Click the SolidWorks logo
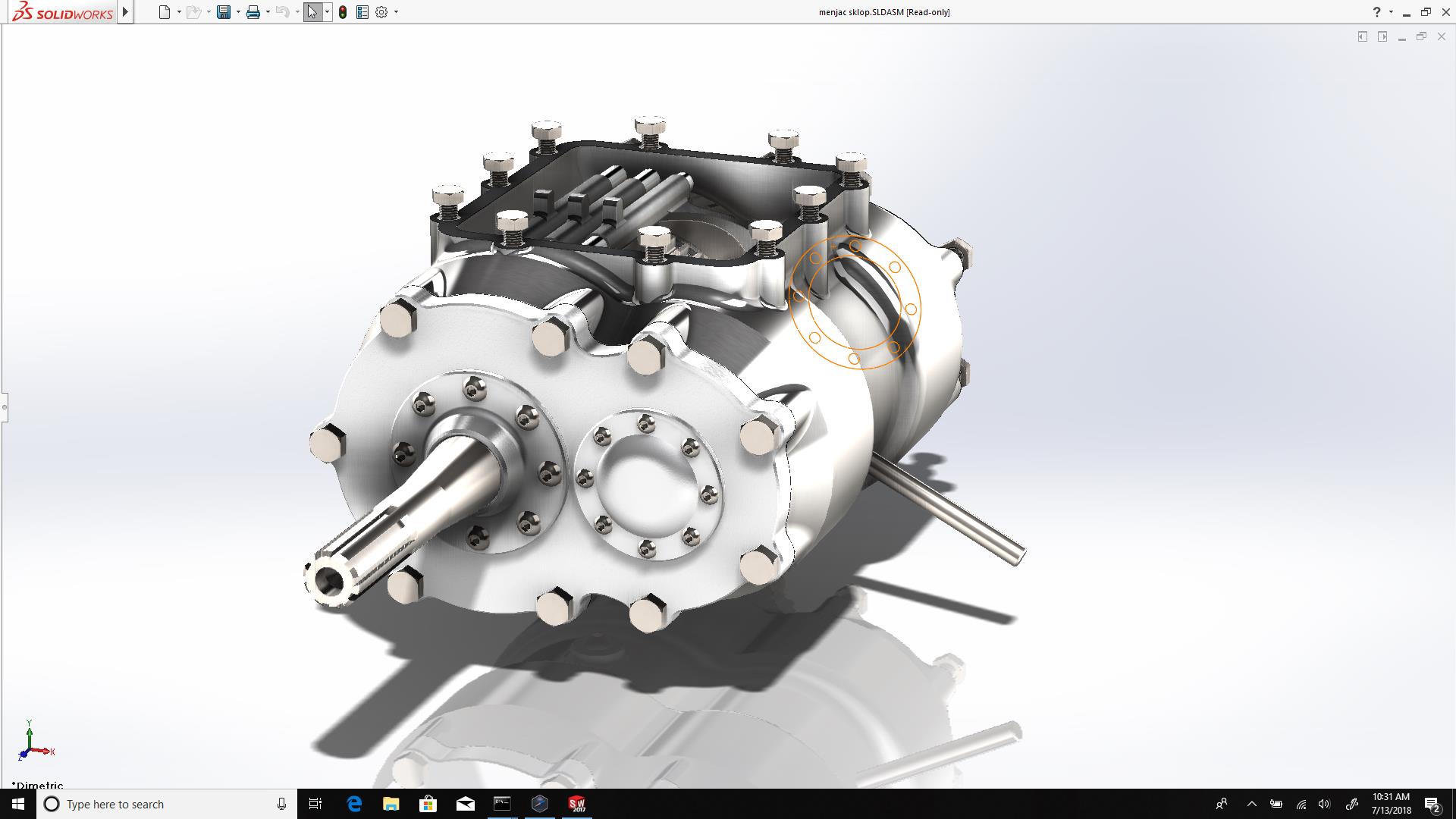 tap(63, 12)
